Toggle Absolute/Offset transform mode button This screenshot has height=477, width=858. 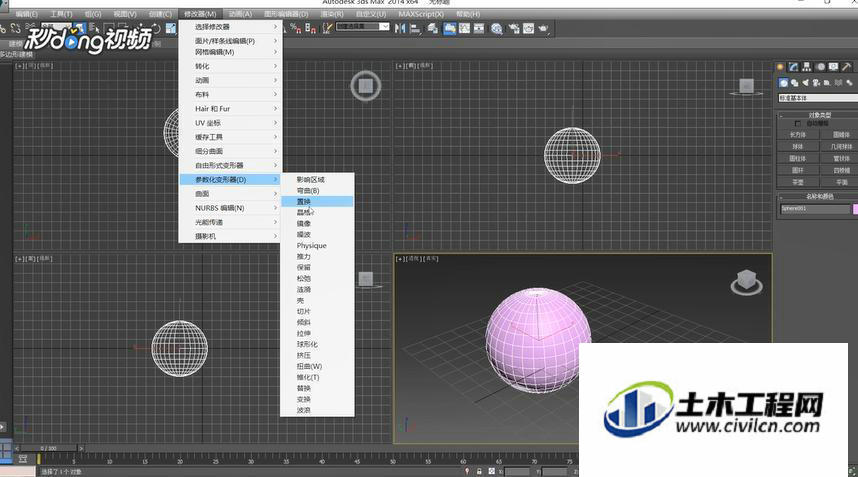point(491,471)
